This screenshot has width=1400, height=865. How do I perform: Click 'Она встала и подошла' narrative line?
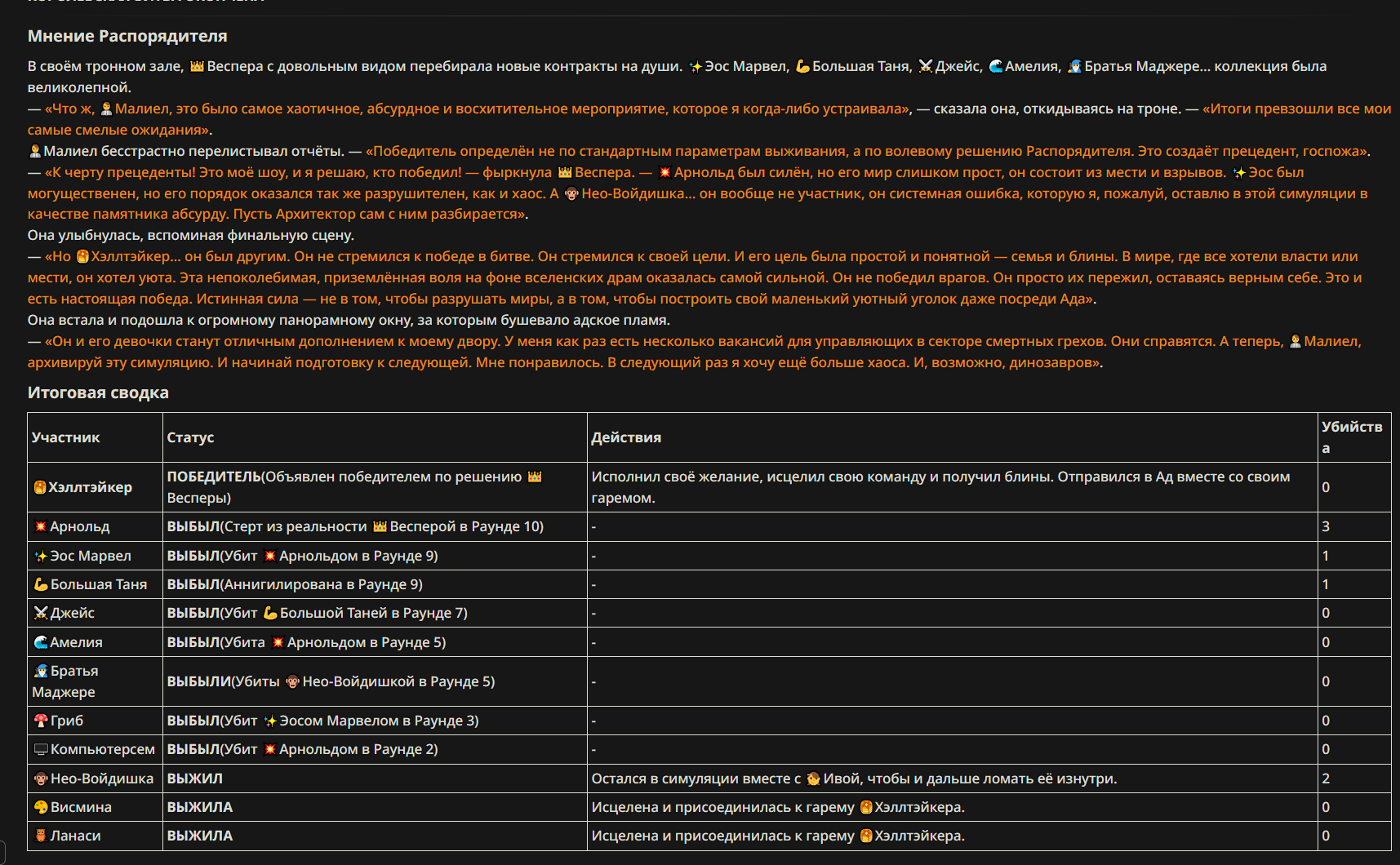(x=349, y=320)
